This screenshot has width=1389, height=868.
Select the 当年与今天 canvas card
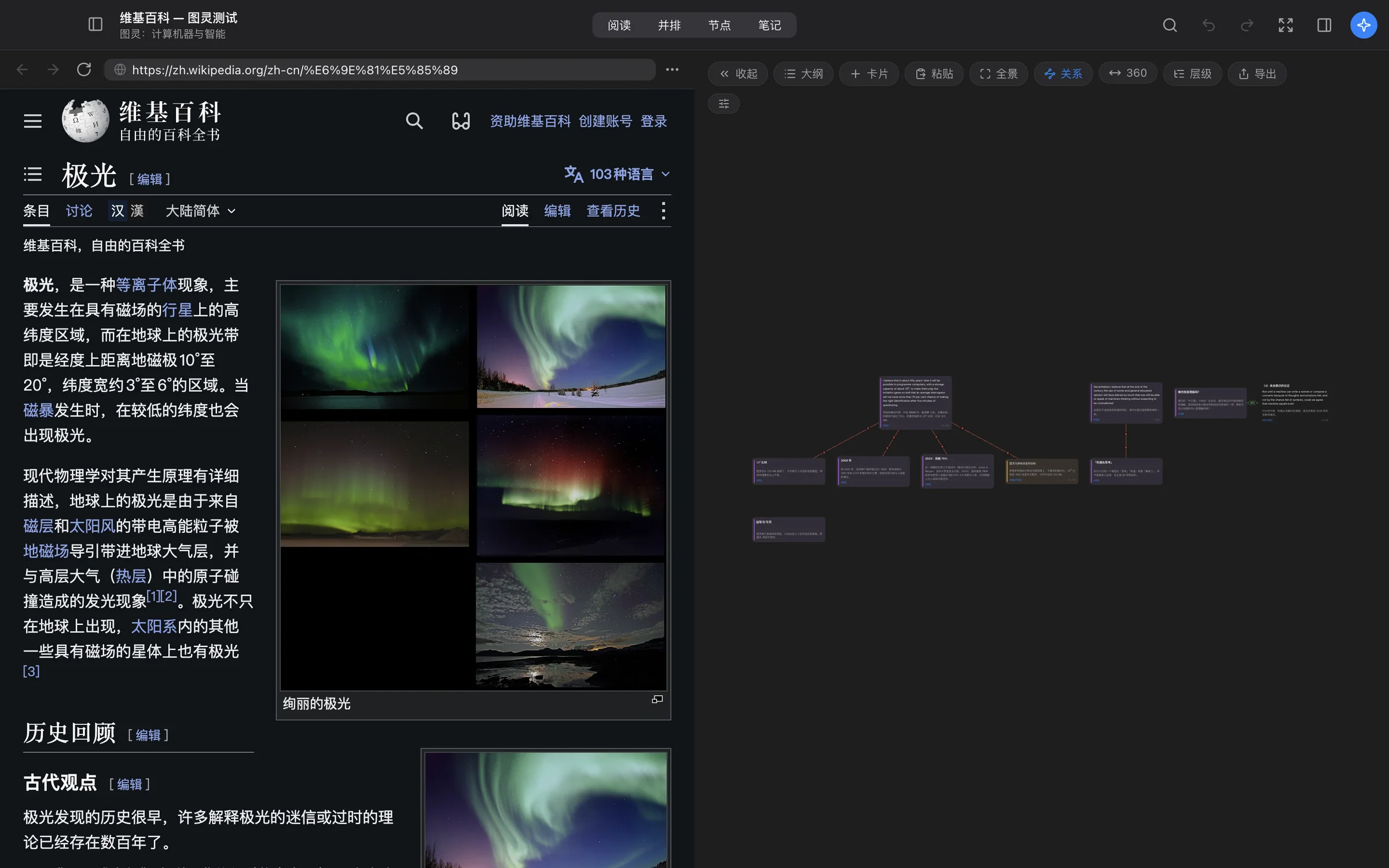(x=788, y=529)
